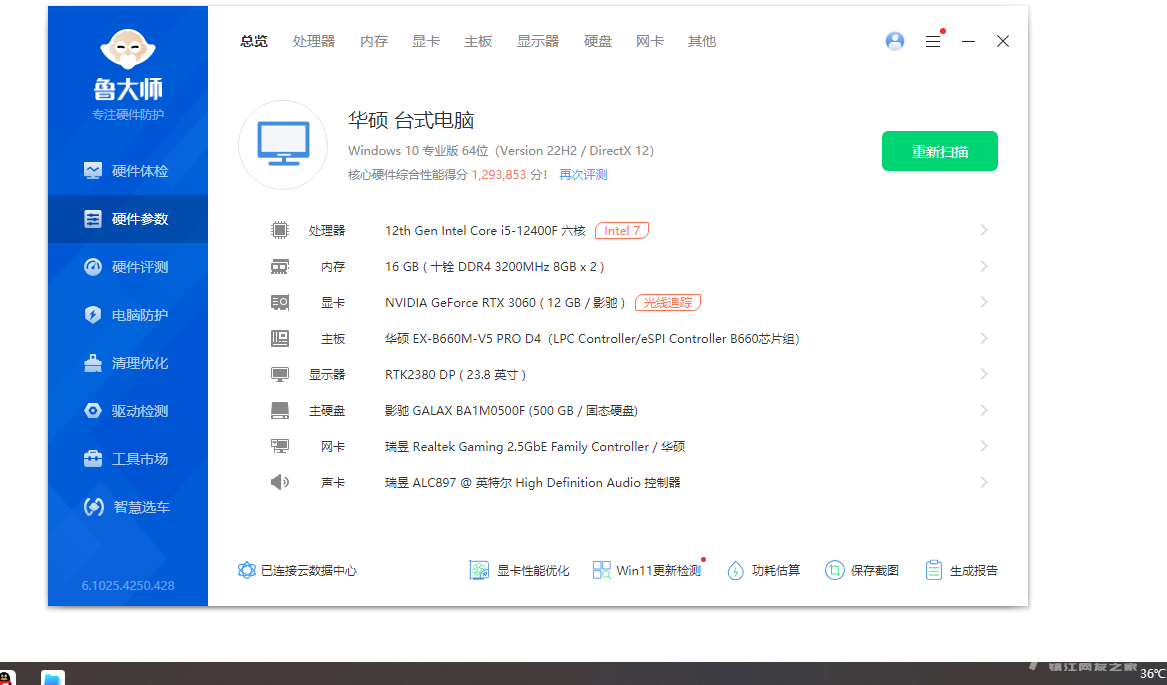Click the 功耗估算 power estimate icon
1167x685 pixels.
click(x=736, y=570)
